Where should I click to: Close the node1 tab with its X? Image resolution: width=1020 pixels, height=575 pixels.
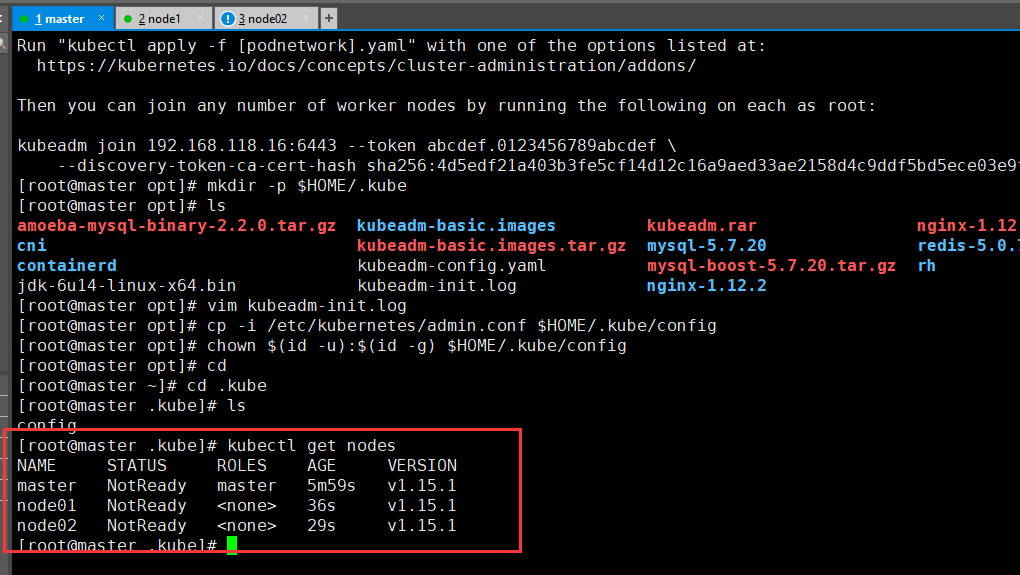pyautogui.click(x=201, y=18)
